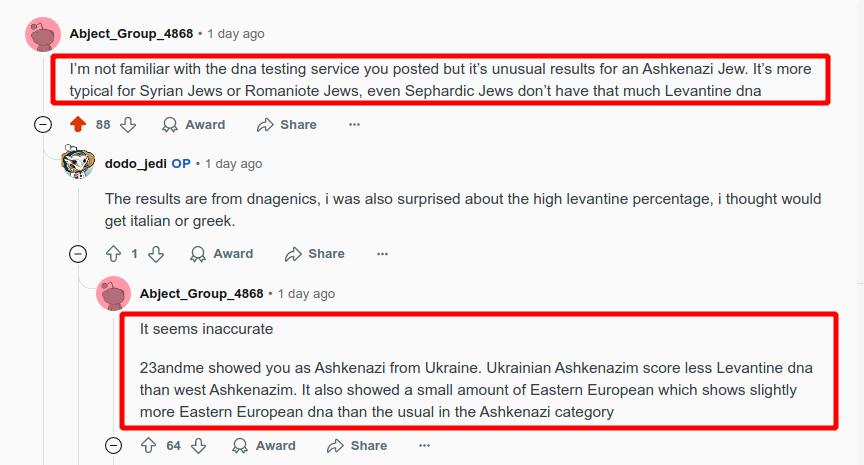Viewport: 864px width, 465px height.
Task: Share dodo_jedi's dnagenics reply
Action: [315, 254]
